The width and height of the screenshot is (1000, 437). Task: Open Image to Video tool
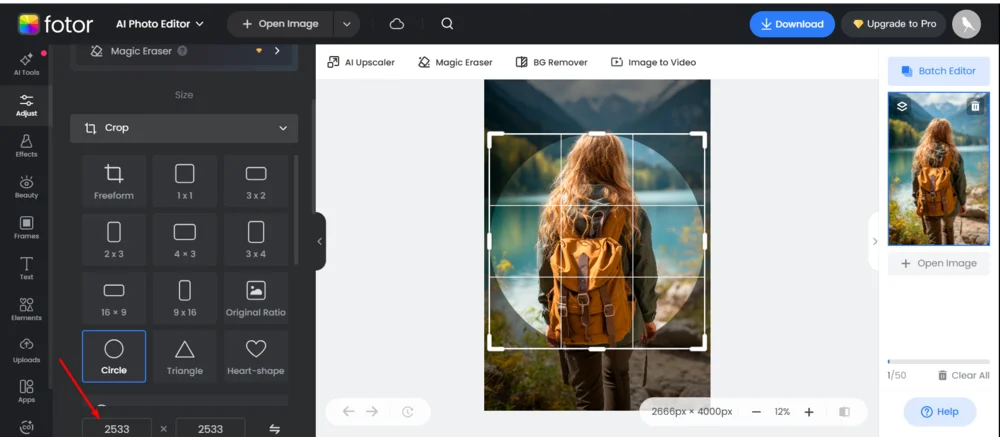coord(653,62)
